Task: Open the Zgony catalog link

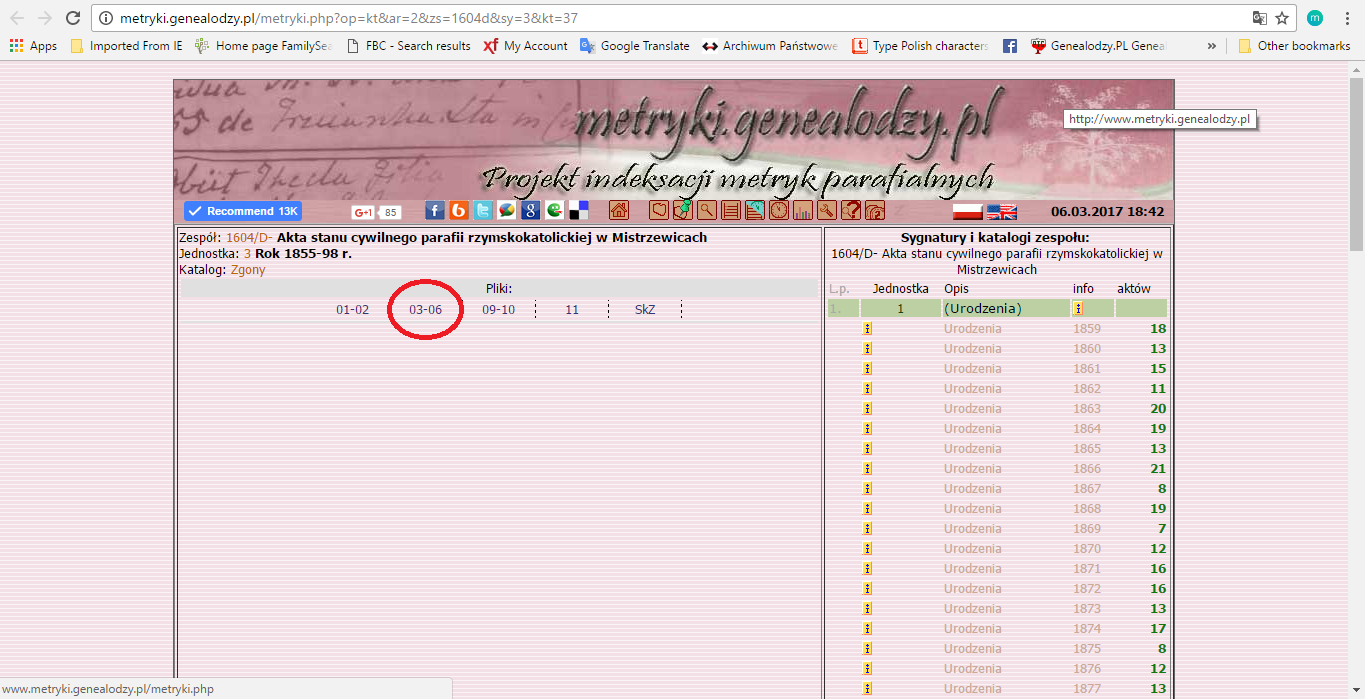Action: (248, 270)
